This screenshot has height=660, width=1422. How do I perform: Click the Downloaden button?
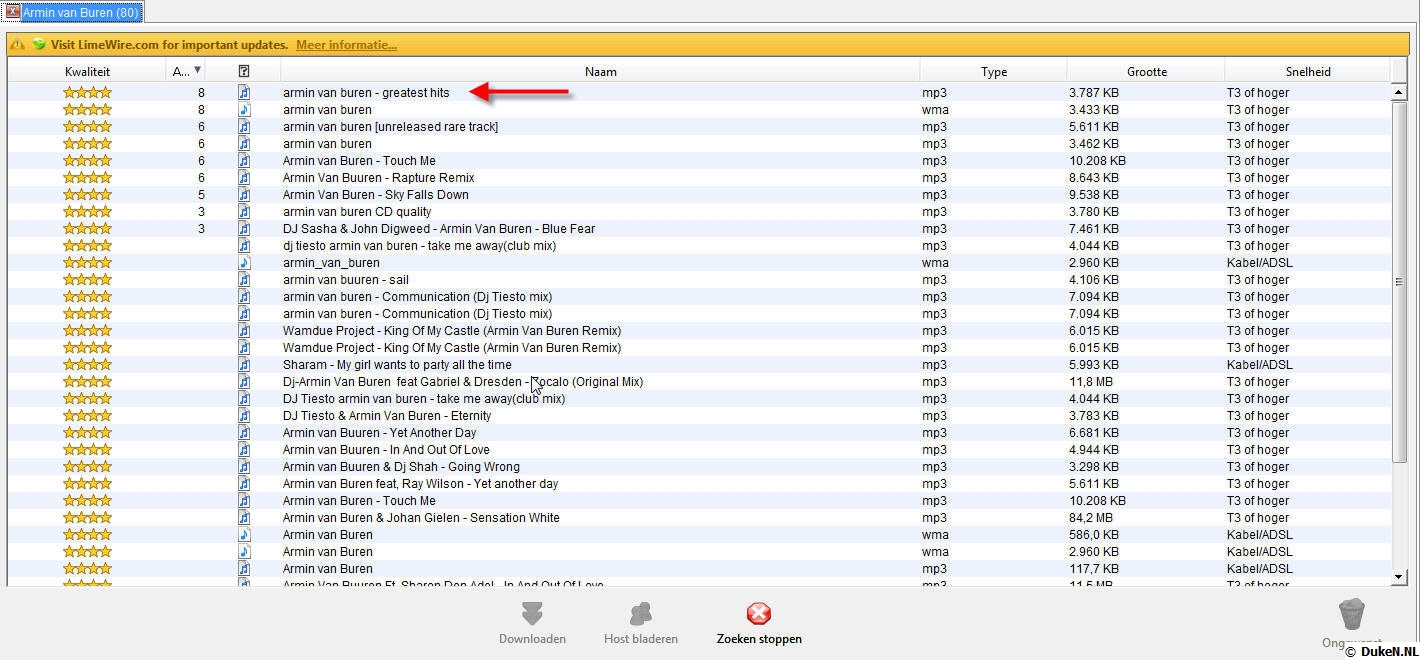pyautogui.click(x=532, y=624)
